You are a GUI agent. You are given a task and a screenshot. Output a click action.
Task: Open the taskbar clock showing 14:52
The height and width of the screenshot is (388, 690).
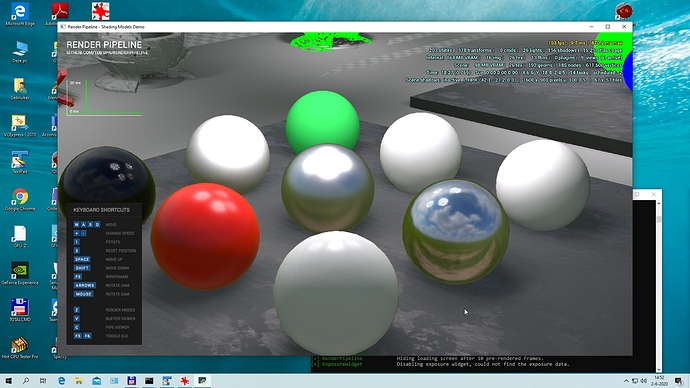point(659,381)
